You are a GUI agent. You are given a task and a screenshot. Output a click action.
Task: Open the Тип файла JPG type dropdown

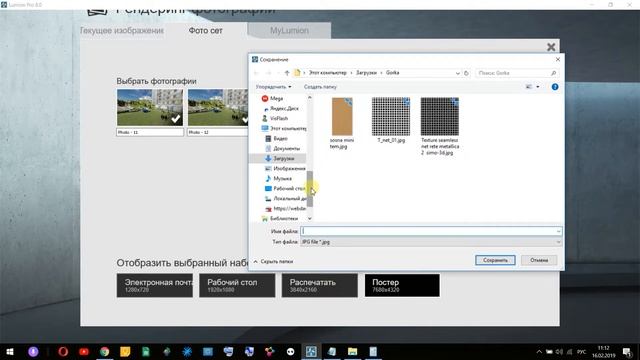click(558, 242)
